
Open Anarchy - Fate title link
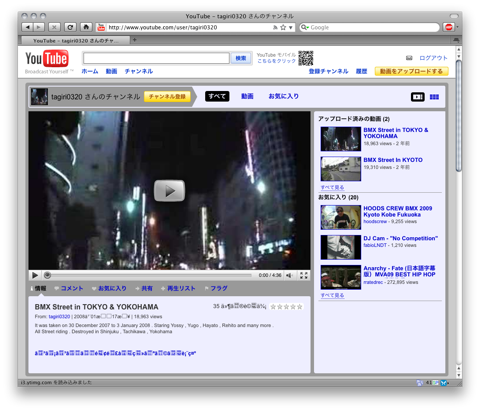click(x=399, y=271)
